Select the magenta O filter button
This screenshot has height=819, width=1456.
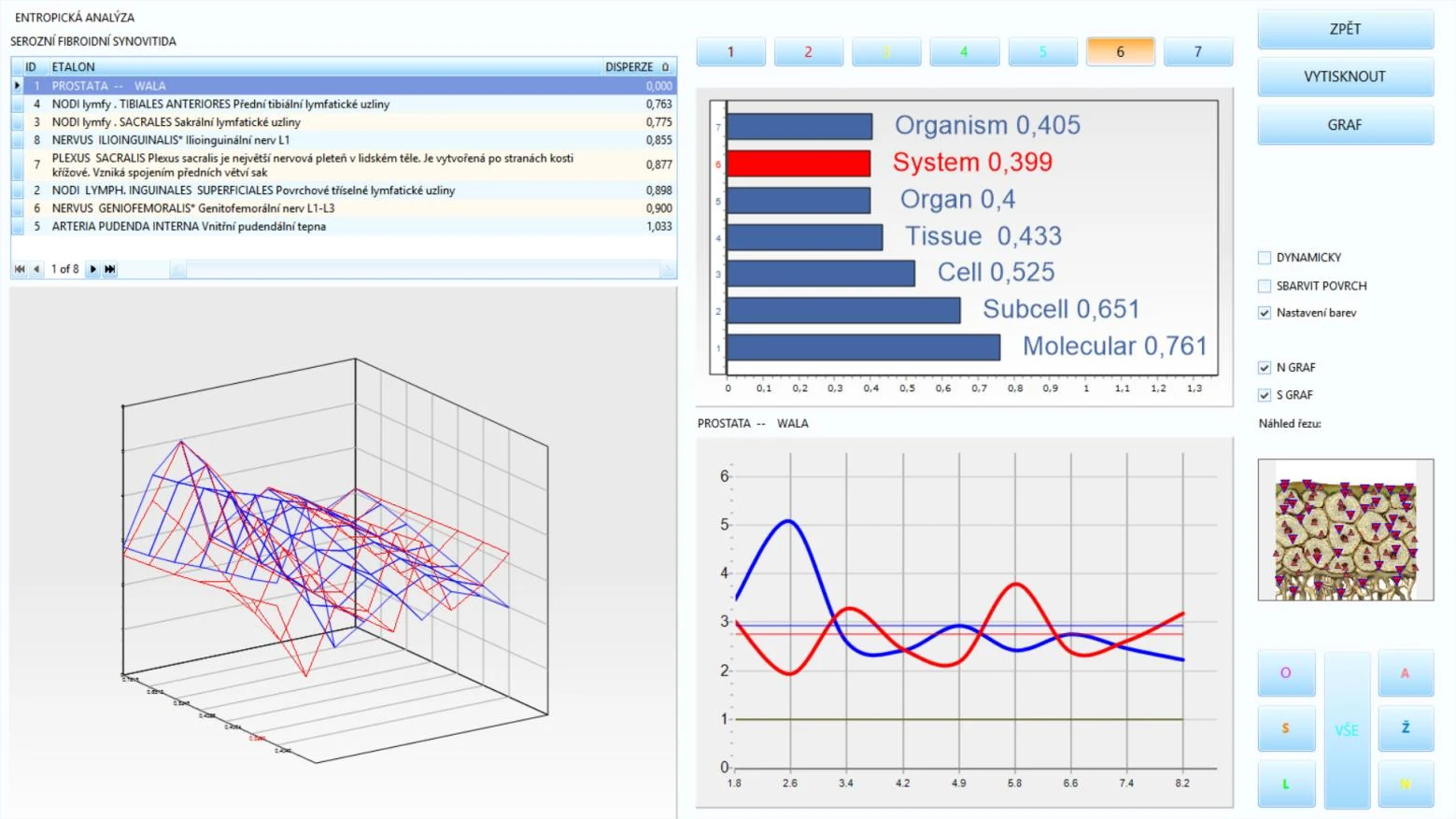[1286, 673]
